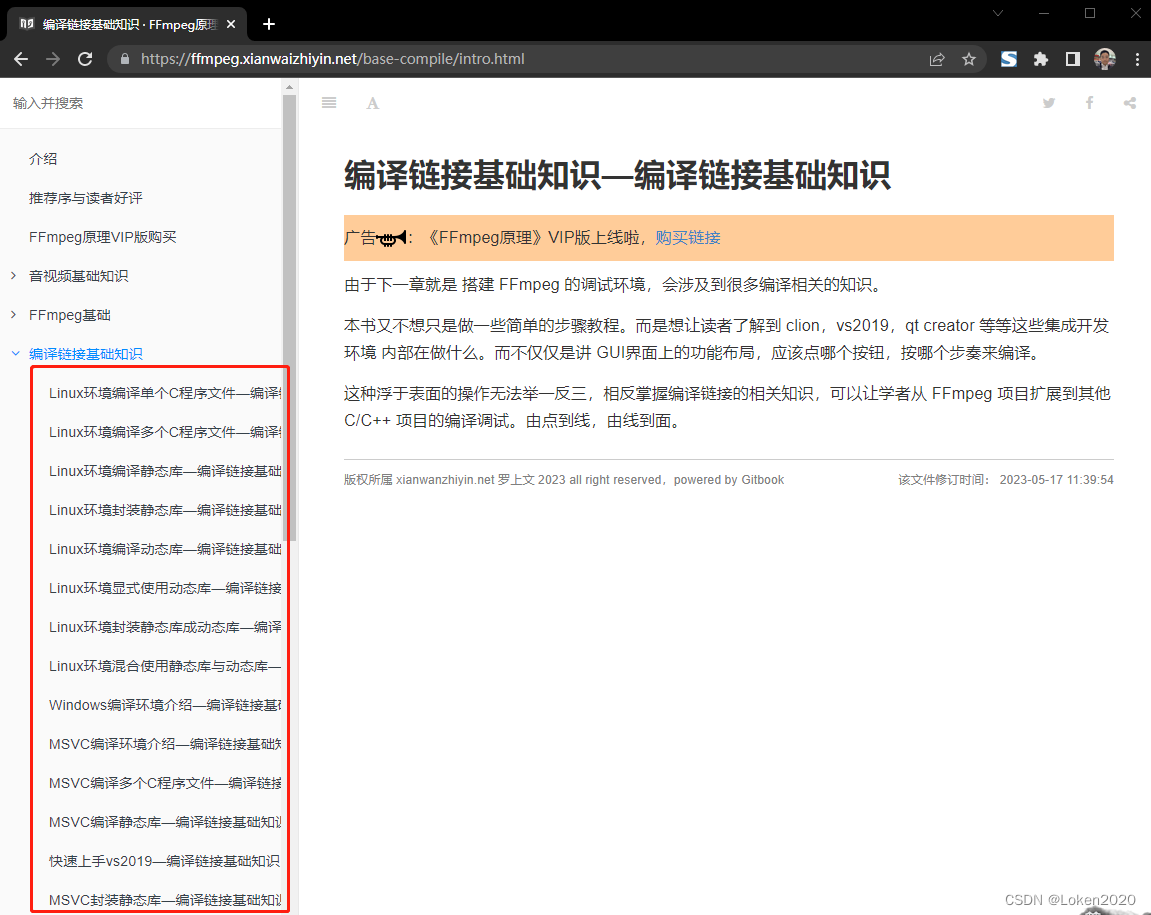The image size is (1151, 915).
Task: Open 推荐序与读者好评 page
Action: click(x=86, y=198)
